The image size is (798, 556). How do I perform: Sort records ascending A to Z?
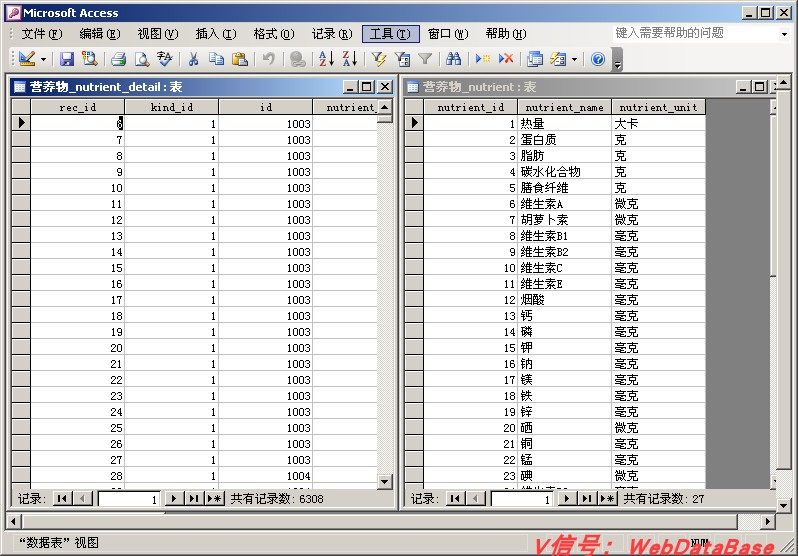[x=326, y=59]
